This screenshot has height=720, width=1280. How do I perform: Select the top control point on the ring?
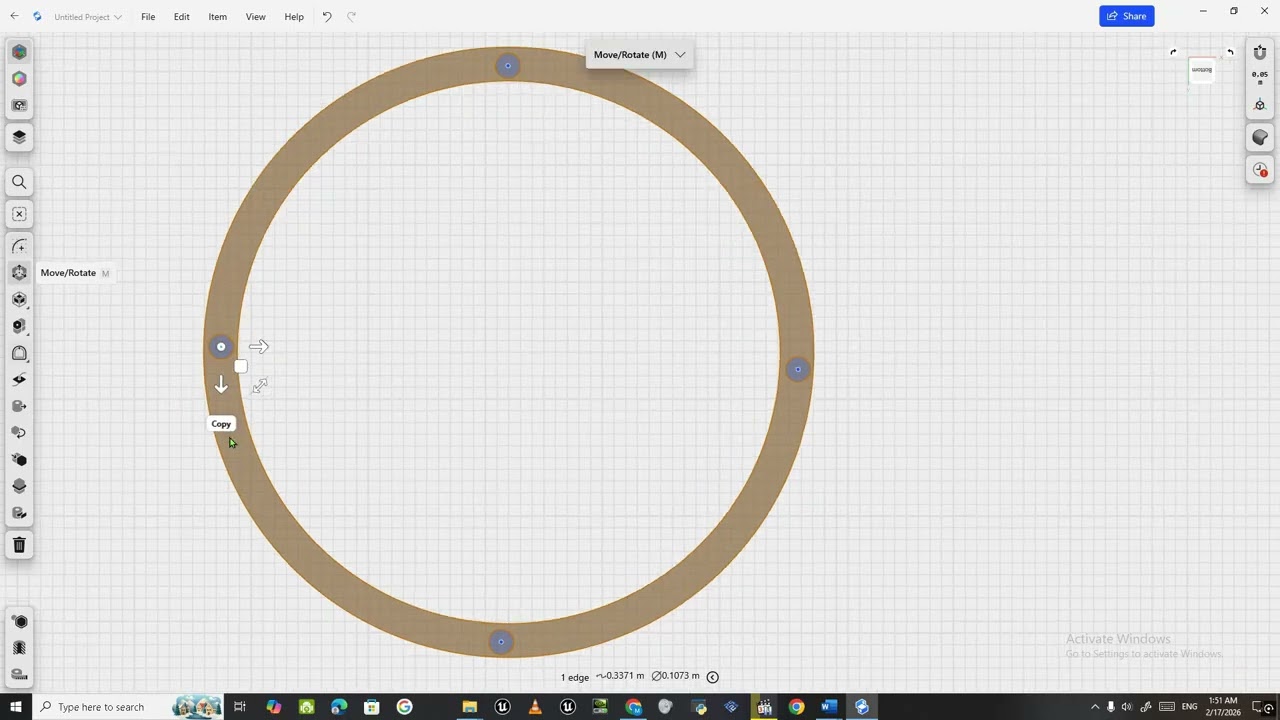coord(508,66)
